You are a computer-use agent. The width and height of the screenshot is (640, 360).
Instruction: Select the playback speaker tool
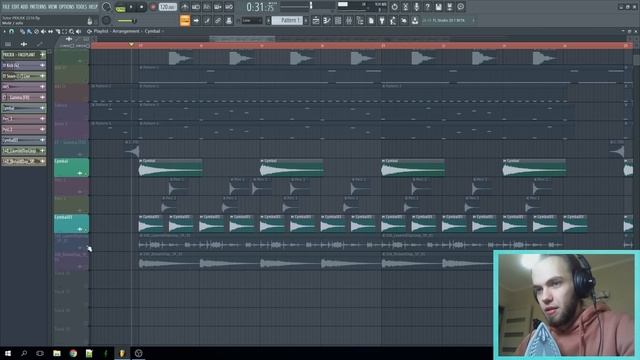pos(78,31)
